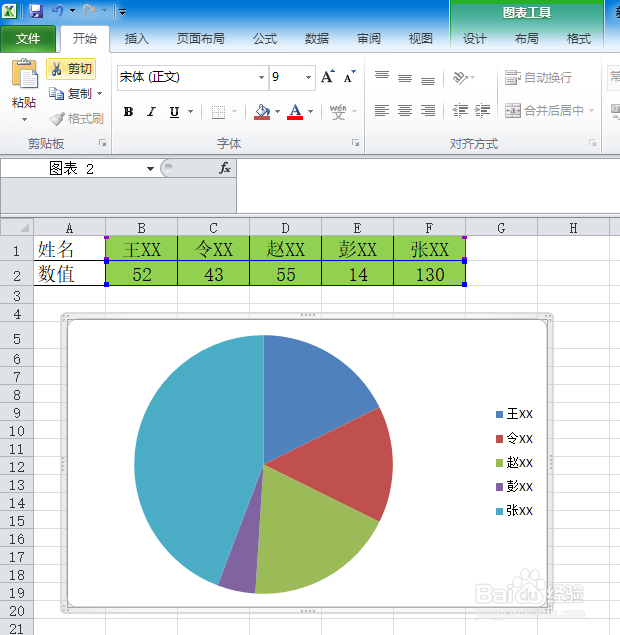
Task: Open the font size dropdown
Action: (x=309, y=77)
